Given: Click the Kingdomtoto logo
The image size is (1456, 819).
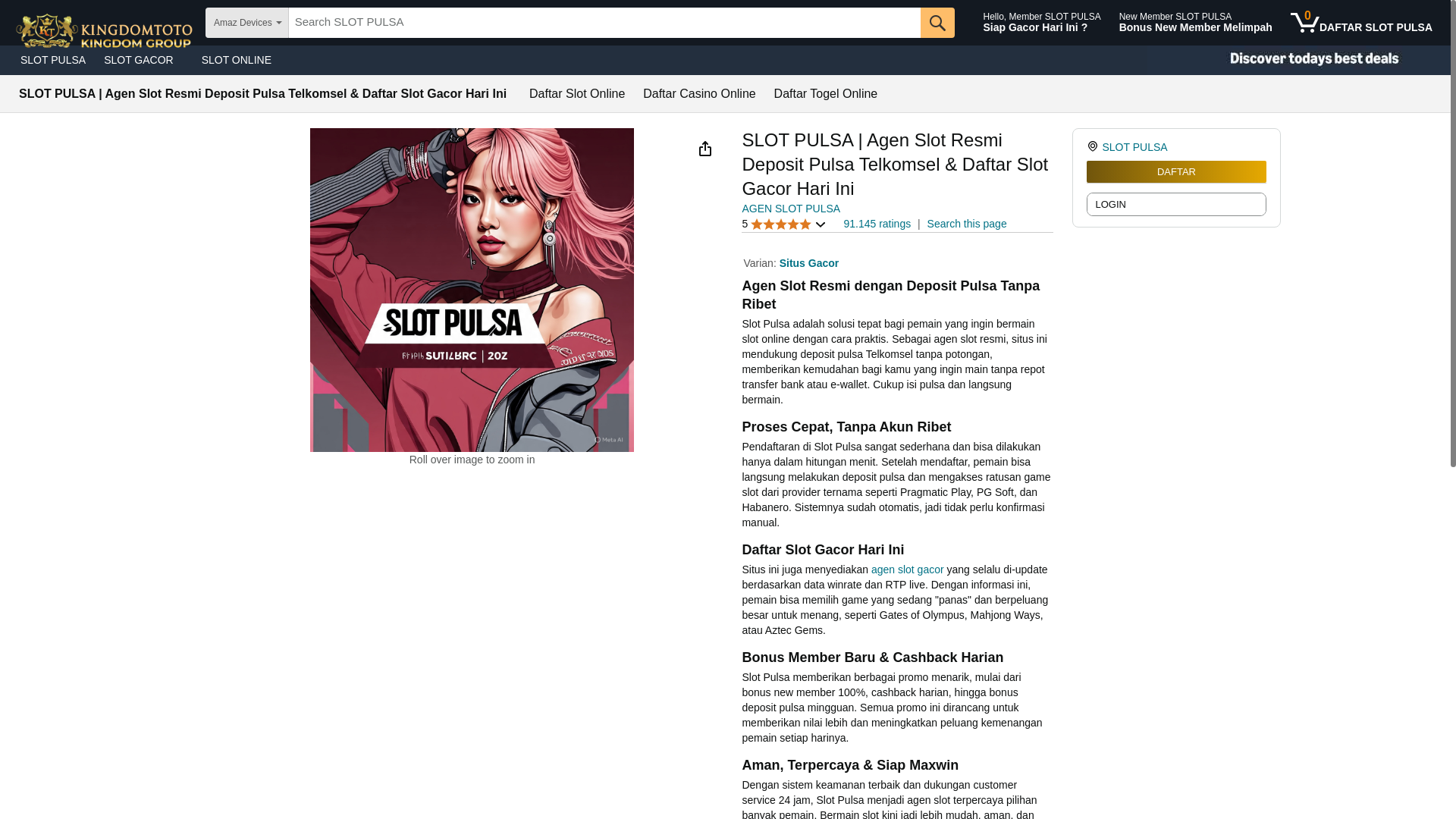Looking at the screenshot, I should pyautogui.click(x=104, y=30).
